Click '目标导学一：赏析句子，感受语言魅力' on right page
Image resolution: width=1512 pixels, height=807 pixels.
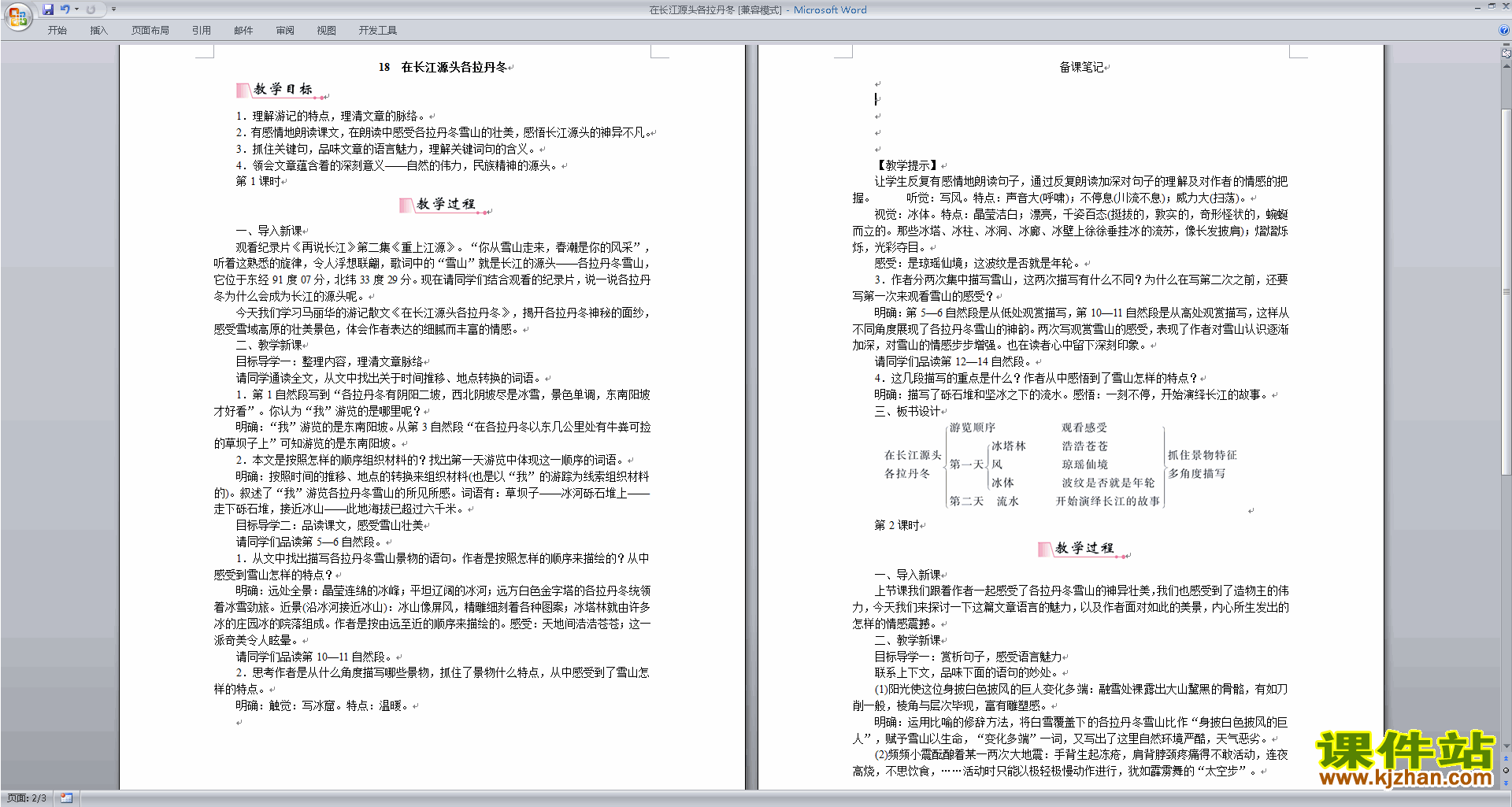pos(968,657)
